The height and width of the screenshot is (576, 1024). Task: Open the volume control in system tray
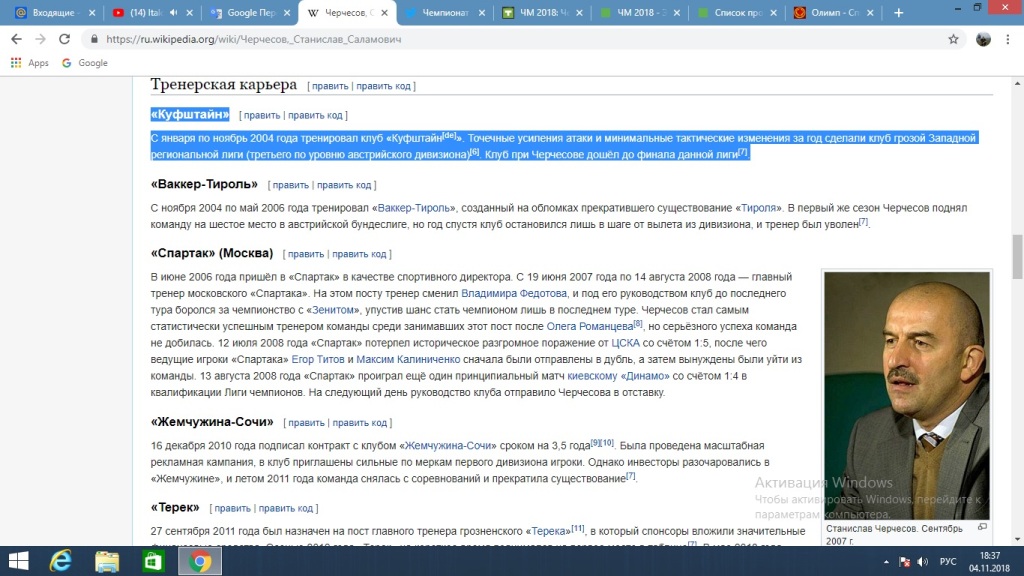point(923,562)
